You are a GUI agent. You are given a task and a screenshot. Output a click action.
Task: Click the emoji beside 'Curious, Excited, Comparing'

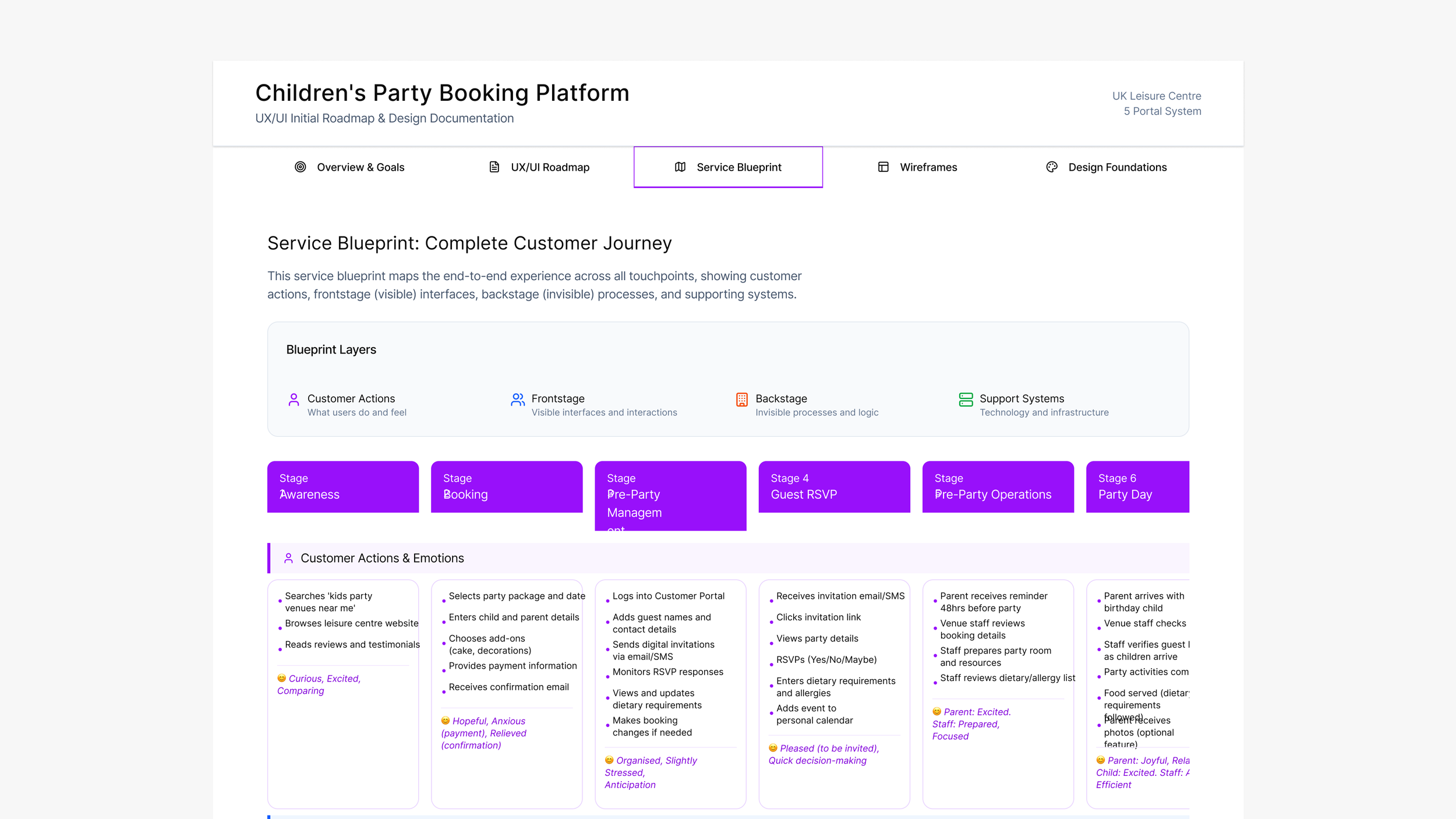[x=282, y=679]
